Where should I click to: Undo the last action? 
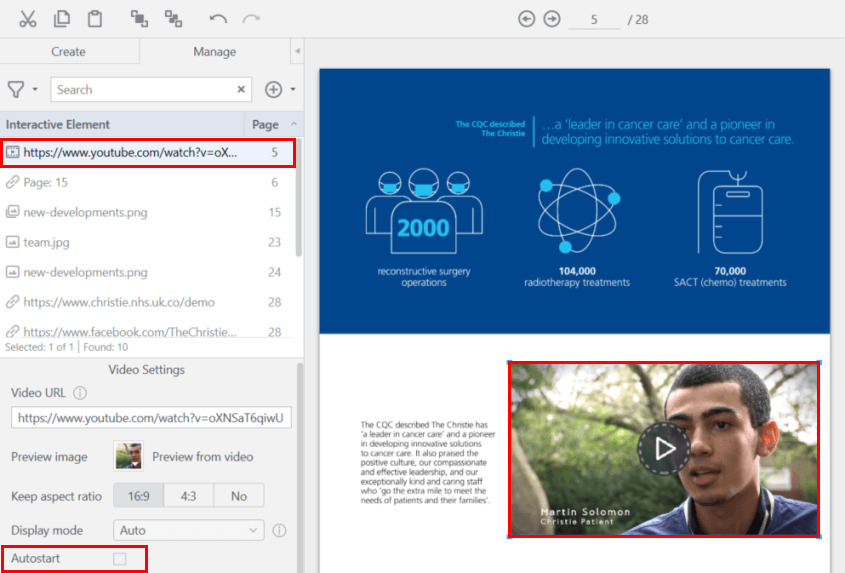pos(218,19)
